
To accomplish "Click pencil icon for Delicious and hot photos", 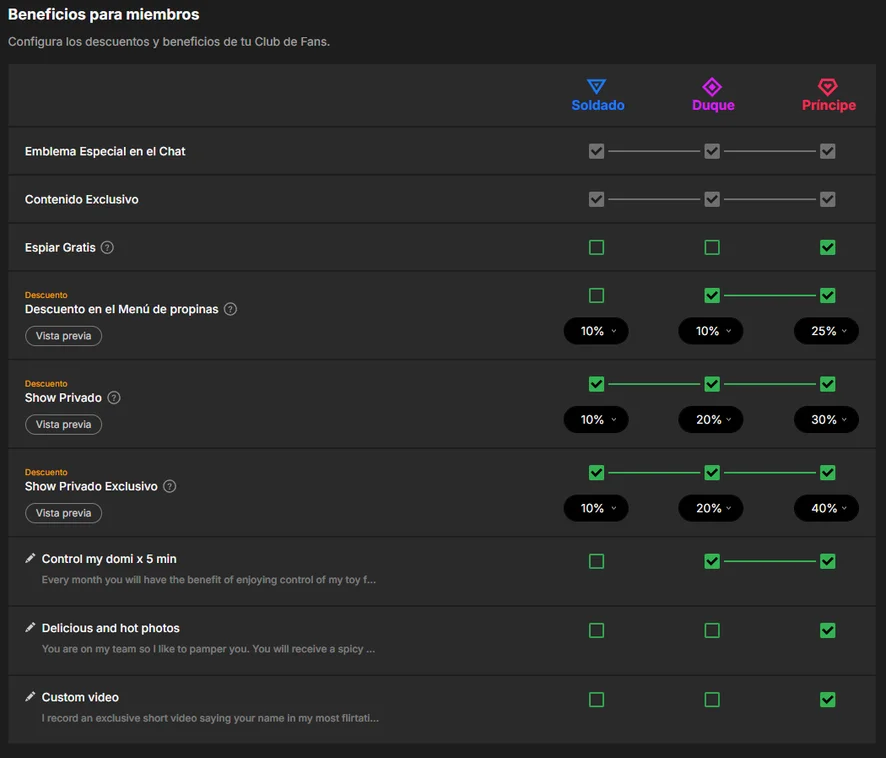I will pos(30,627).
